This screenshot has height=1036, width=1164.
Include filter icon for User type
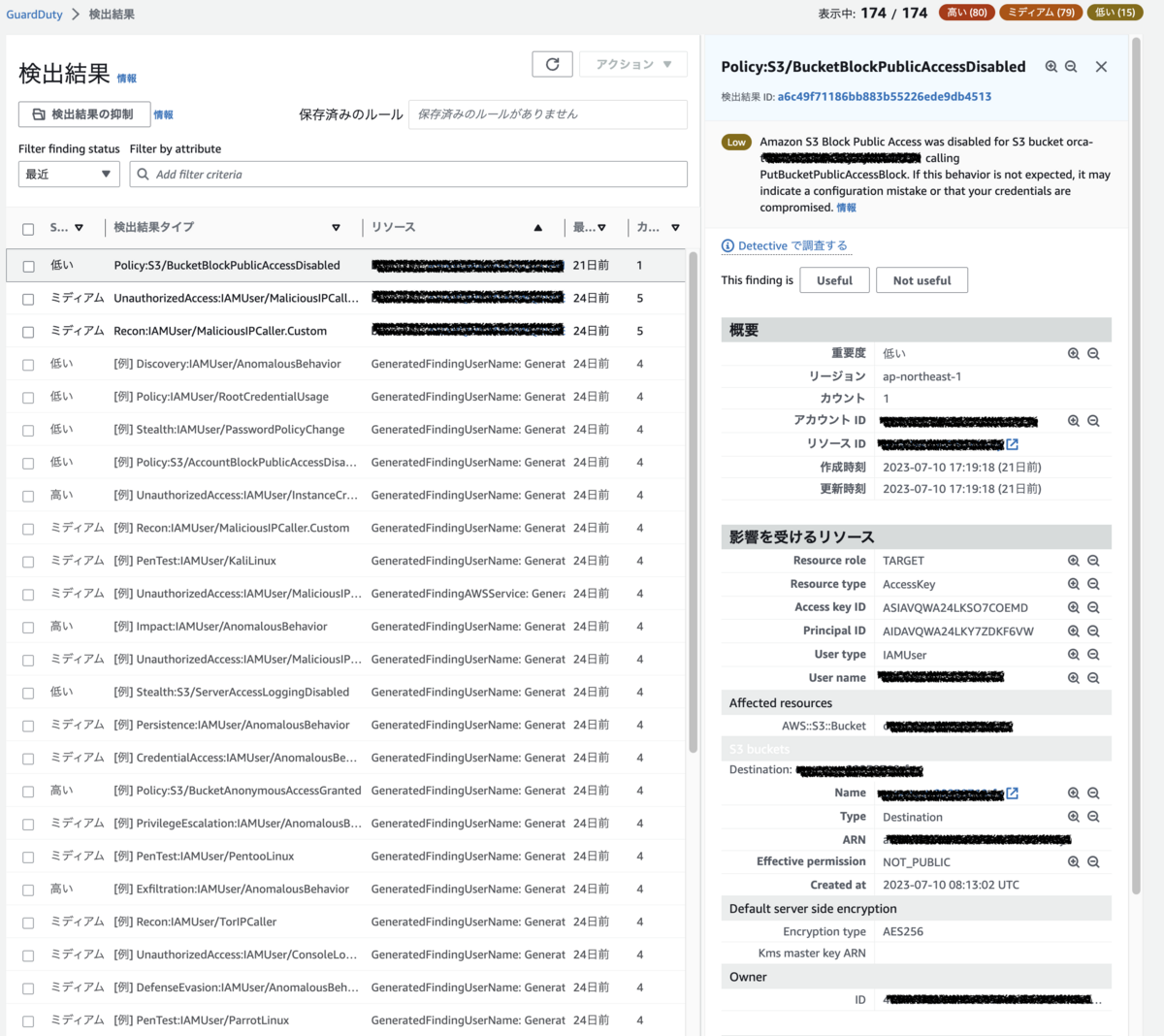[1074, 655]
